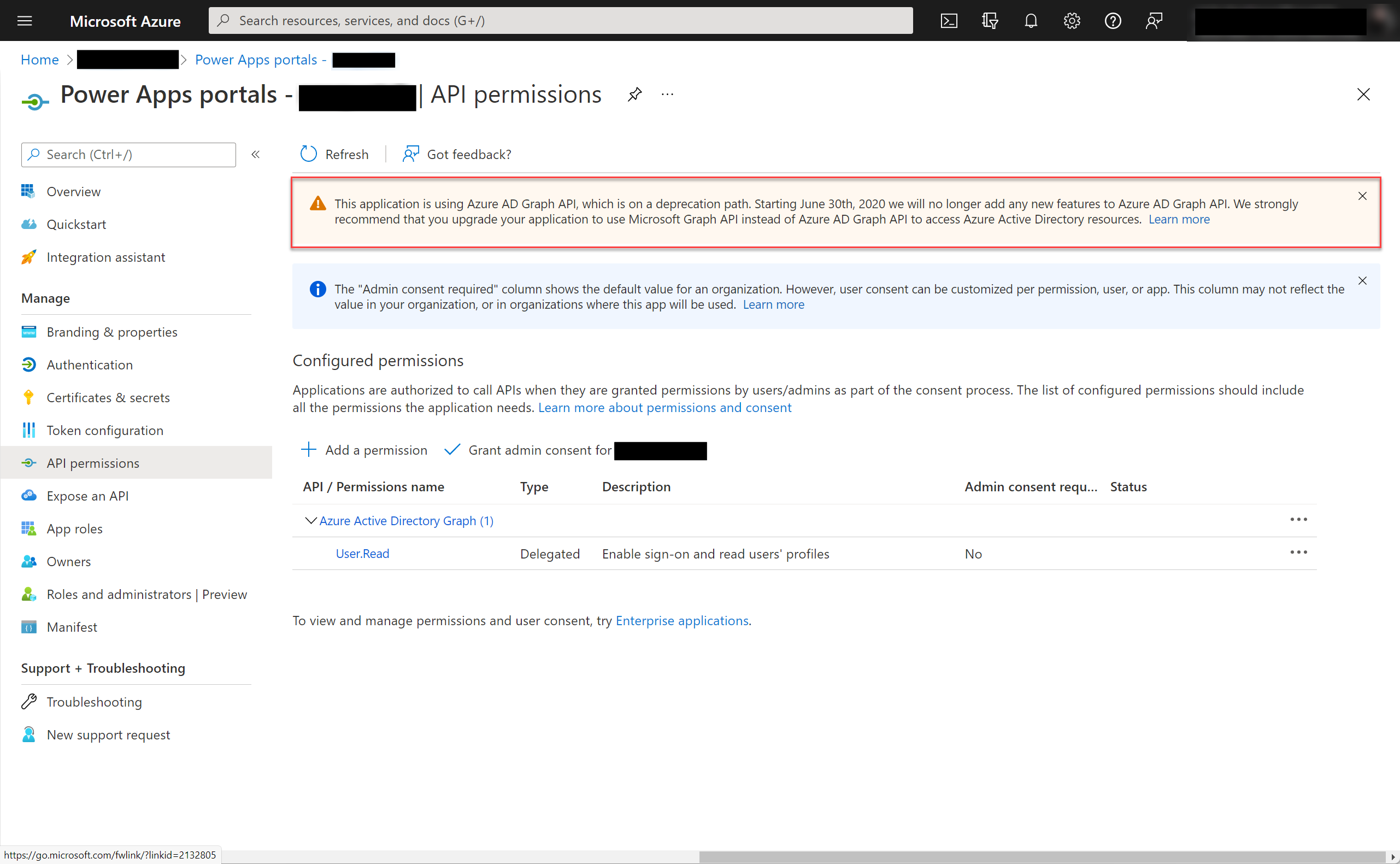This screenshot has height=864, width=1400.
Task: Click the Got feedback option
Action: [456, 153]
